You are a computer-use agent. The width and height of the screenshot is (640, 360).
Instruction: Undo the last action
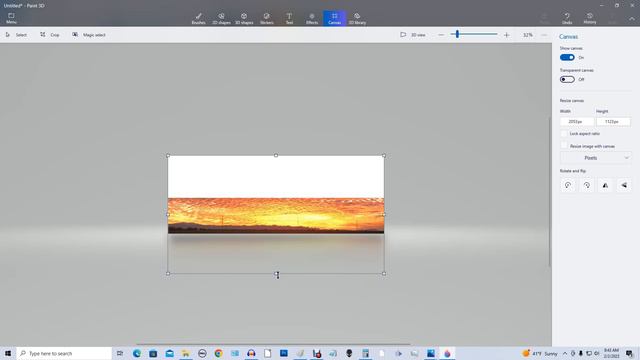coord(567,18)
